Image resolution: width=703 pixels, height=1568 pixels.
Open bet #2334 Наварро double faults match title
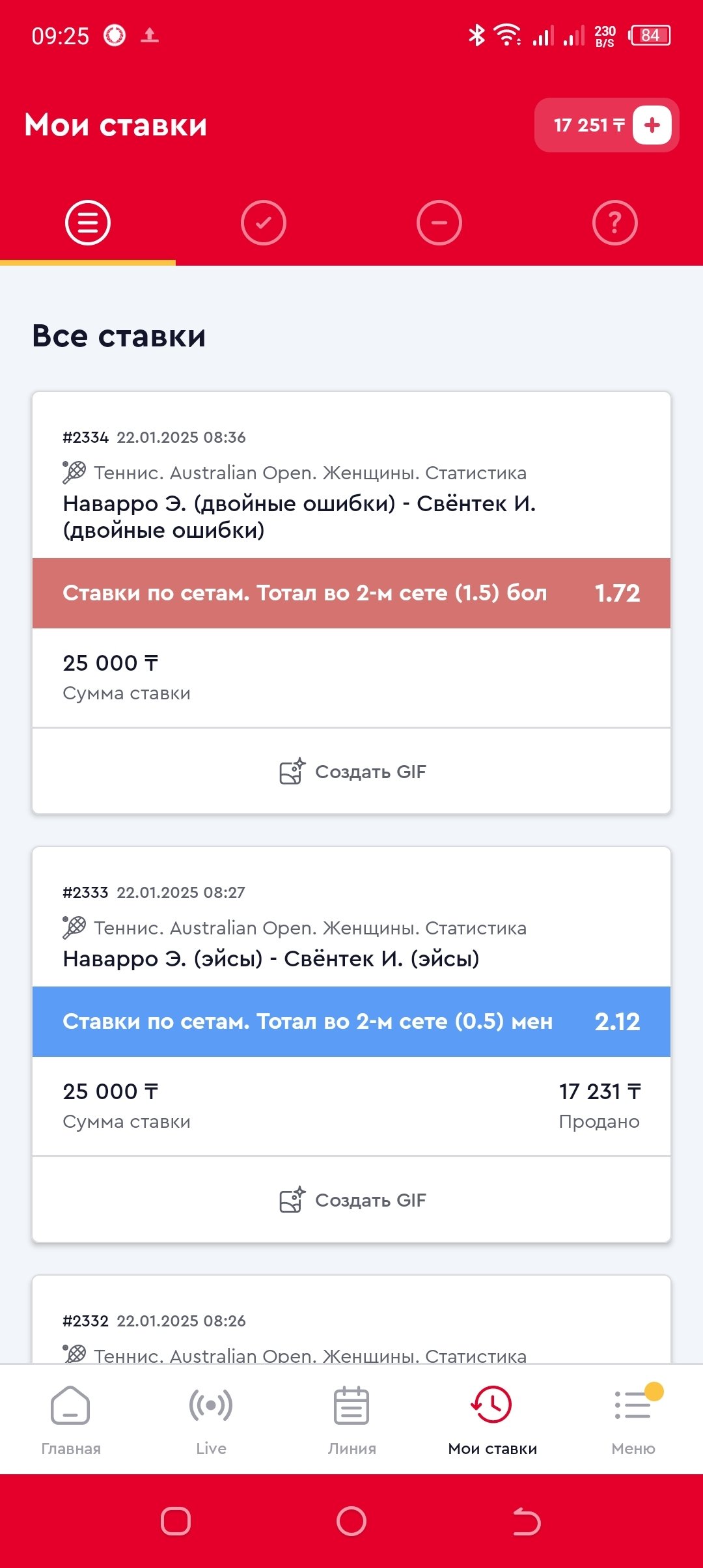(299, 516)
